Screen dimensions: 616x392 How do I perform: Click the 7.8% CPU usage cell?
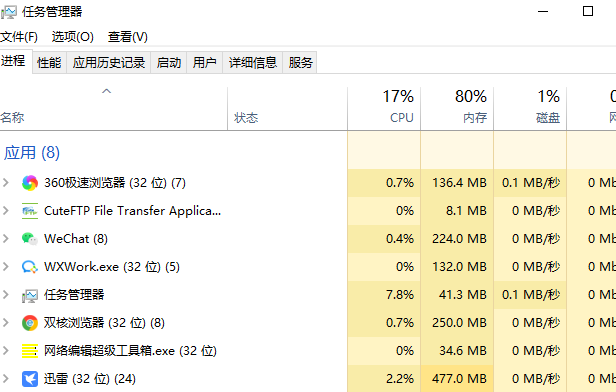(x=384, y=295)
